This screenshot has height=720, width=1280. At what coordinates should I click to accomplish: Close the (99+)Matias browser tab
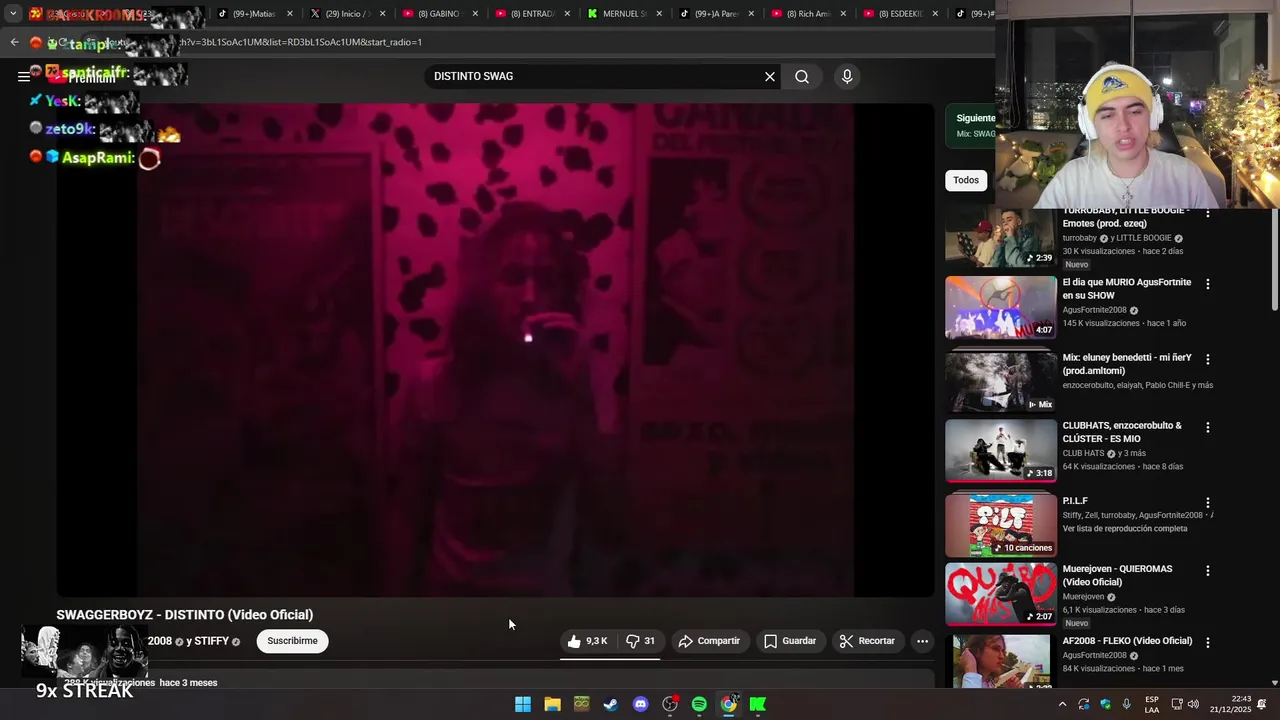coord(290,14)
